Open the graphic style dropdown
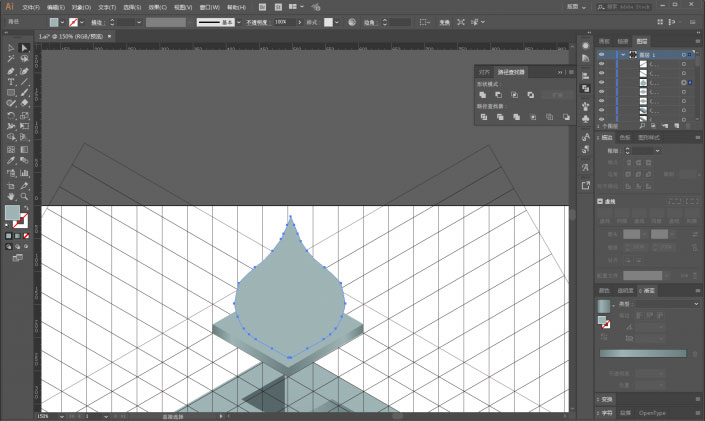The image size is (705, 421). click(337, 22)
